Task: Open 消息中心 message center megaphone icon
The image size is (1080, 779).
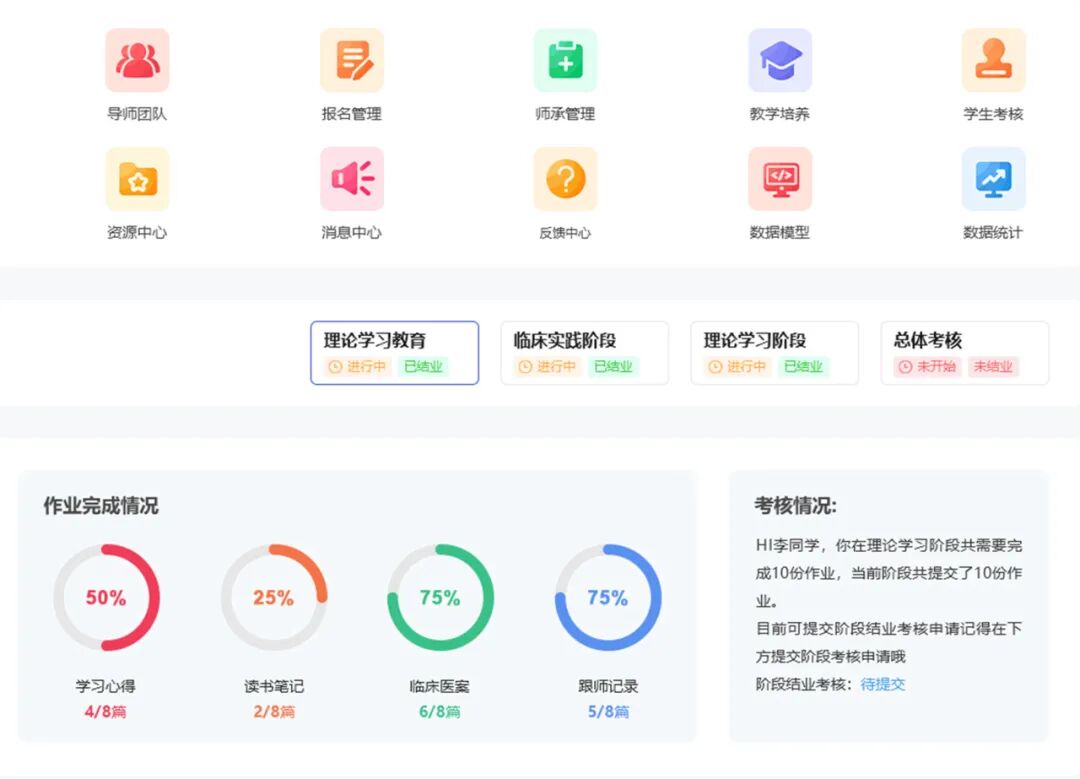Action: [351, 180]
